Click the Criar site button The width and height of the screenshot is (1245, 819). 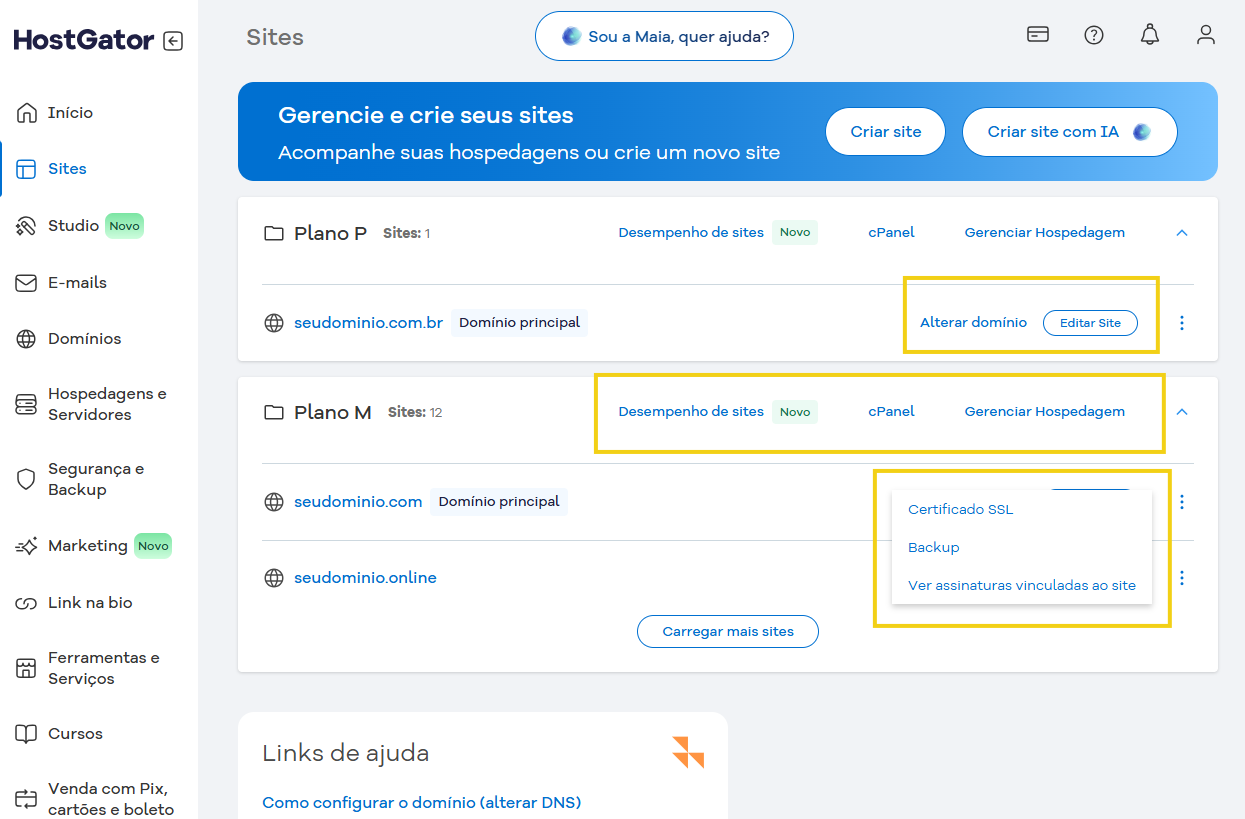coord(885,132)
